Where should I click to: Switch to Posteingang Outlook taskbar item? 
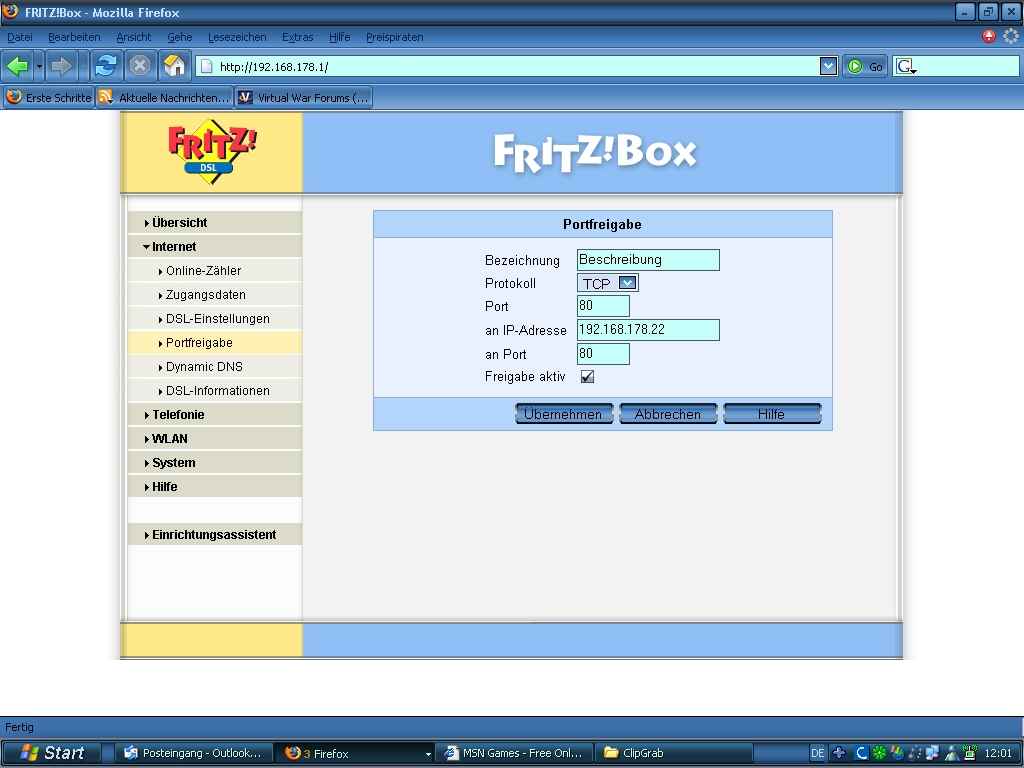coord(195,754)
